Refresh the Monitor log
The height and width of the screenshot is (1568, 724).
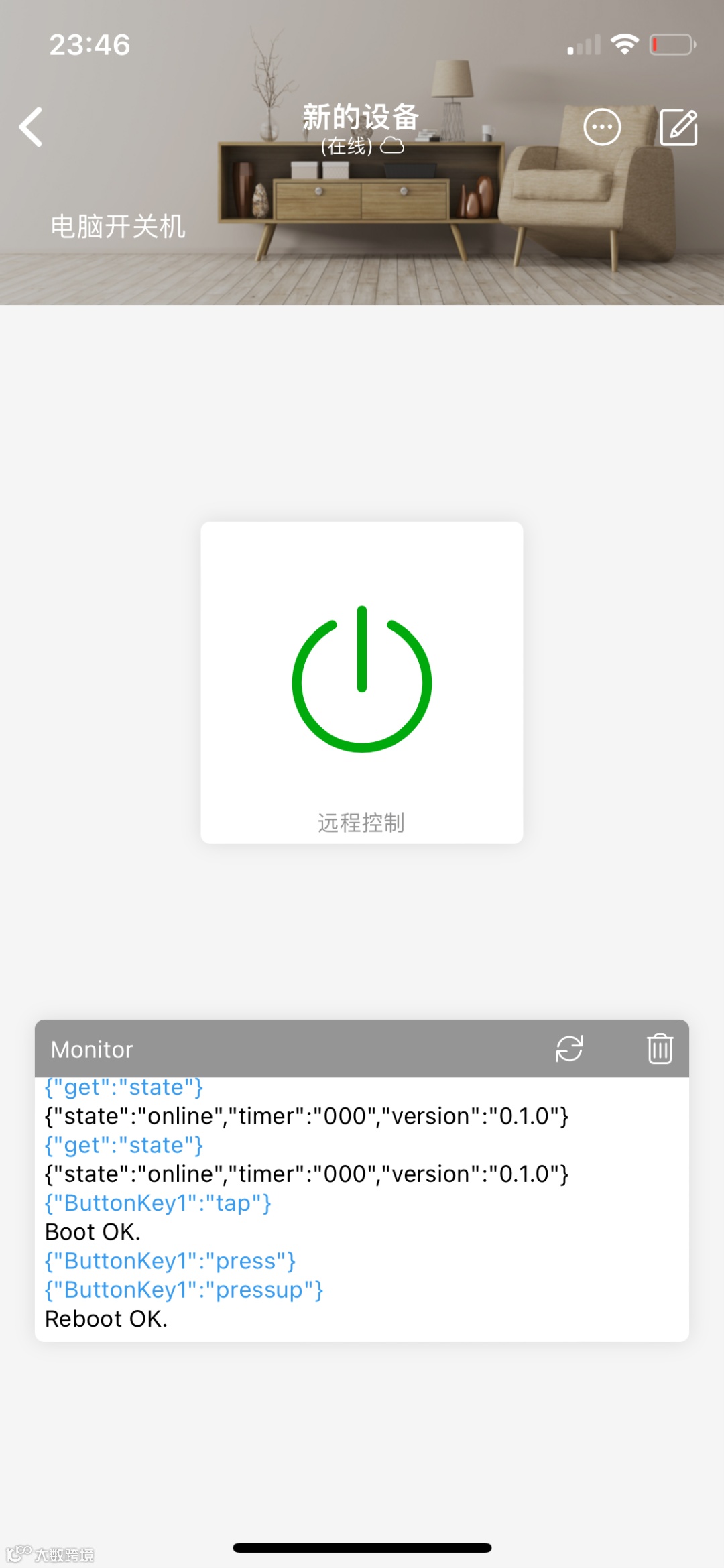click(569, 1048)
